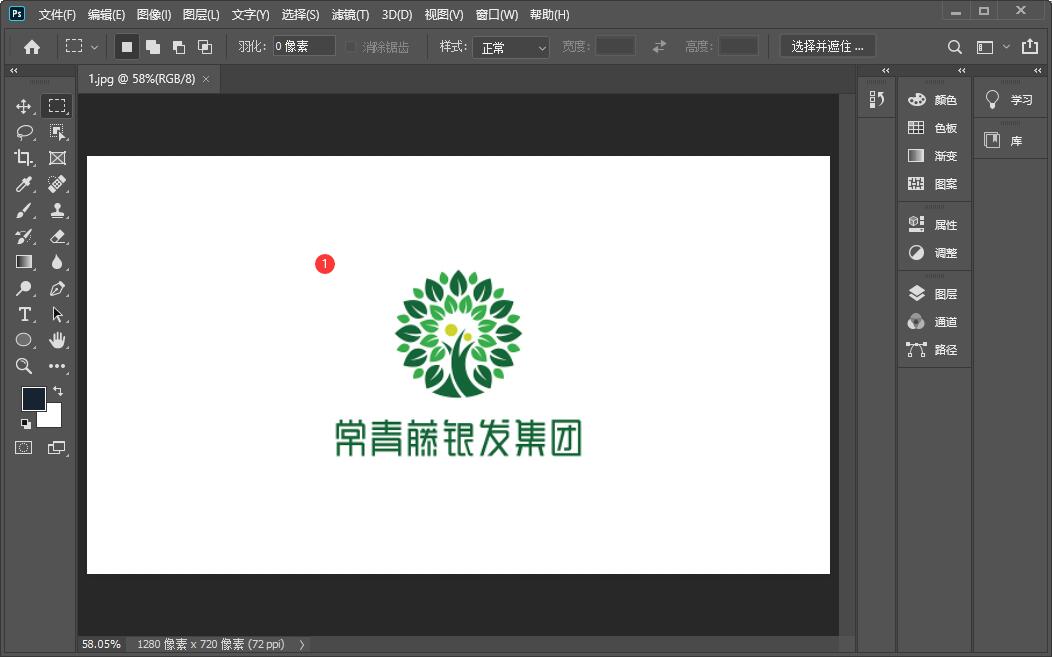Select the Blur tool
The width and height of the screenshot is (1052, 657).
(57, 262)
